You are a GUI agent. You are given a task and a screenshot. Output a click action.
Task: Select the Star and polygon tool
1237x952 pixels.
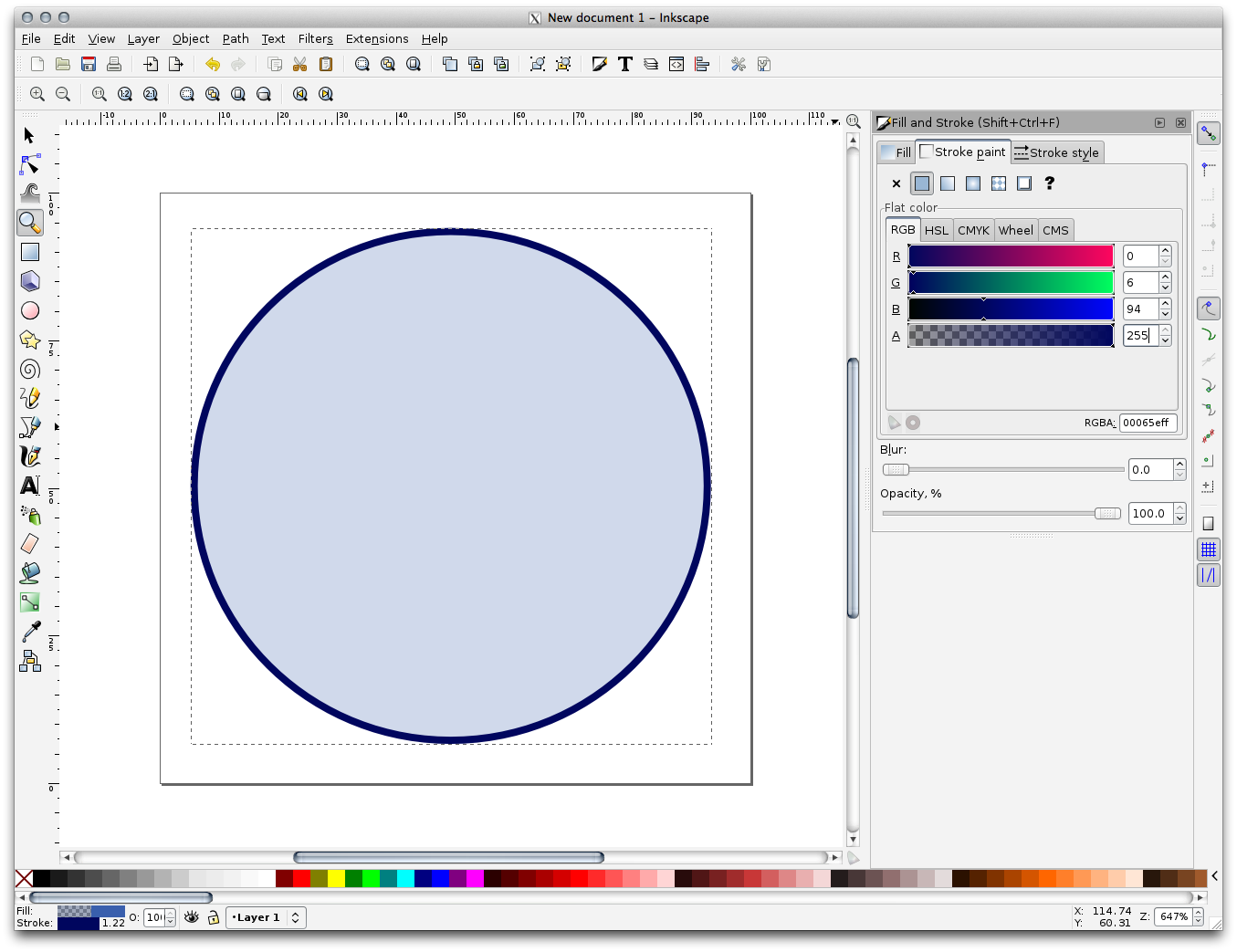pos(30,340)
